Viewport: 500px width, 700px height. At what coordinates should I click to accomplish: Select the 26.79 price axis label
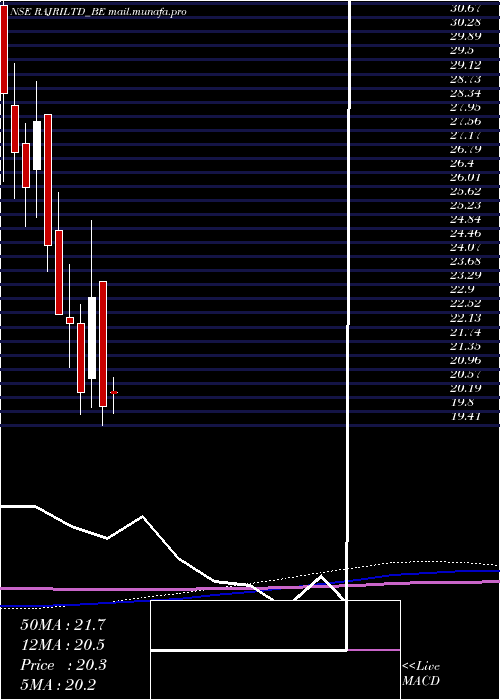pyautogui.click(x=465, y=149)
